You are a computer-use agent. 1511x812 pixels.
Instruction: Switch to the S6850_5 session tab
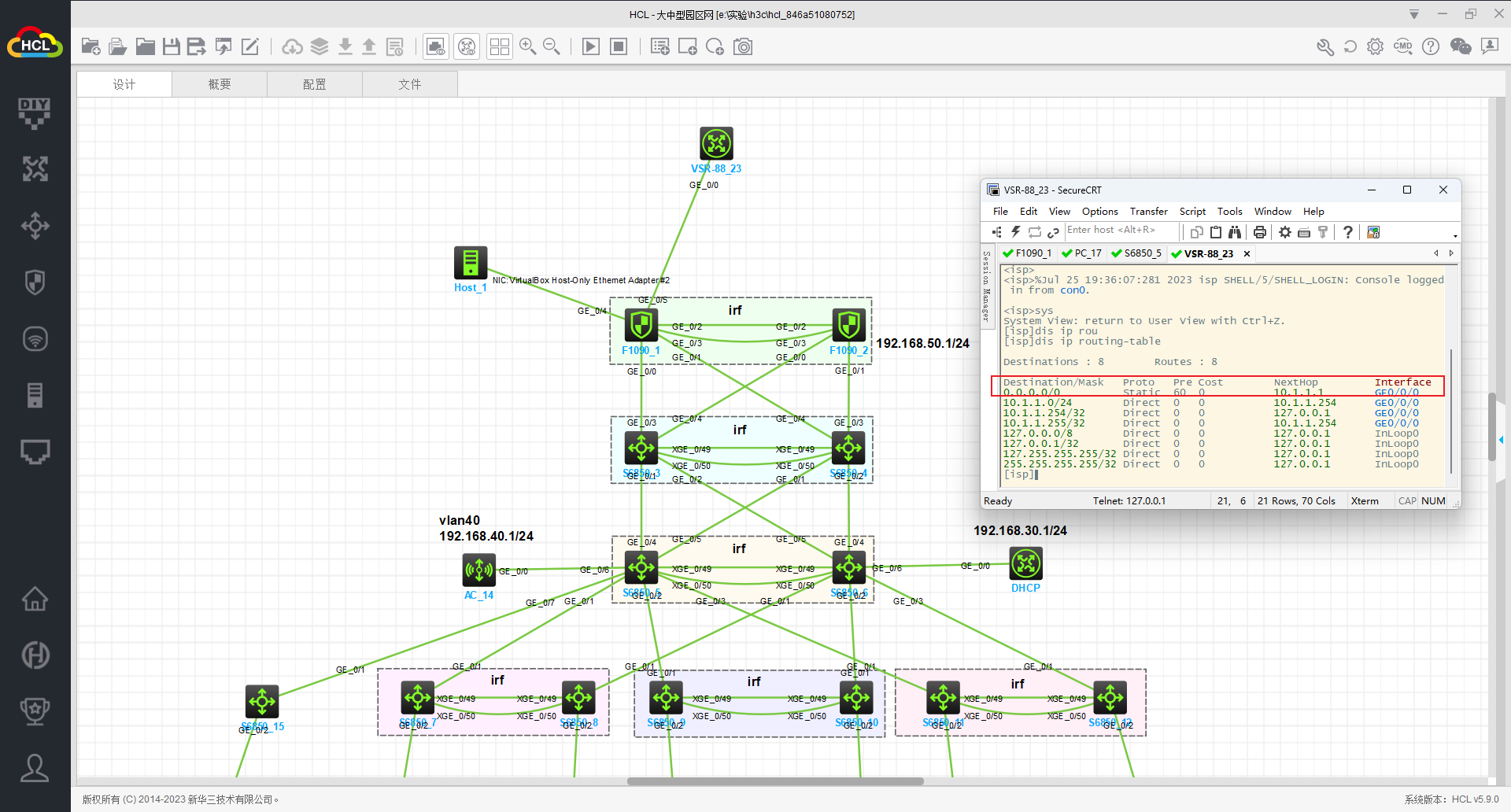point(1136,253)
